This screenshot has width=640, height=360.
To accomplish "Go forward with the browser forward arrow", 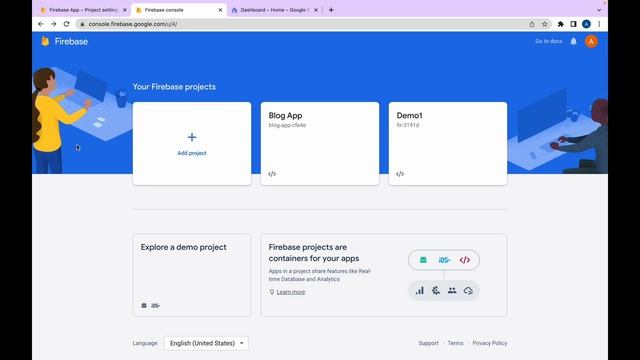I will pos(53,24).
